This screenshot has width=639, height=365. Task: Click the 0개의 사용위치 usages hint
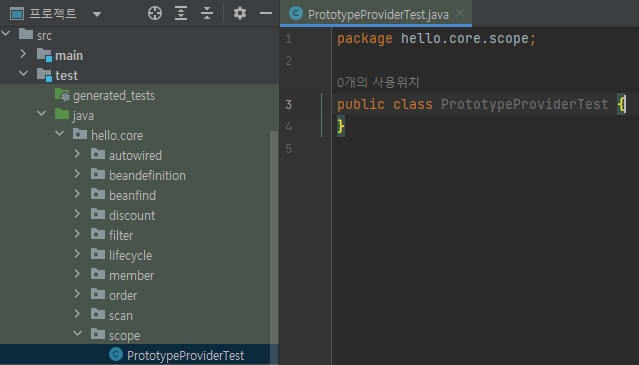[378, 83]
